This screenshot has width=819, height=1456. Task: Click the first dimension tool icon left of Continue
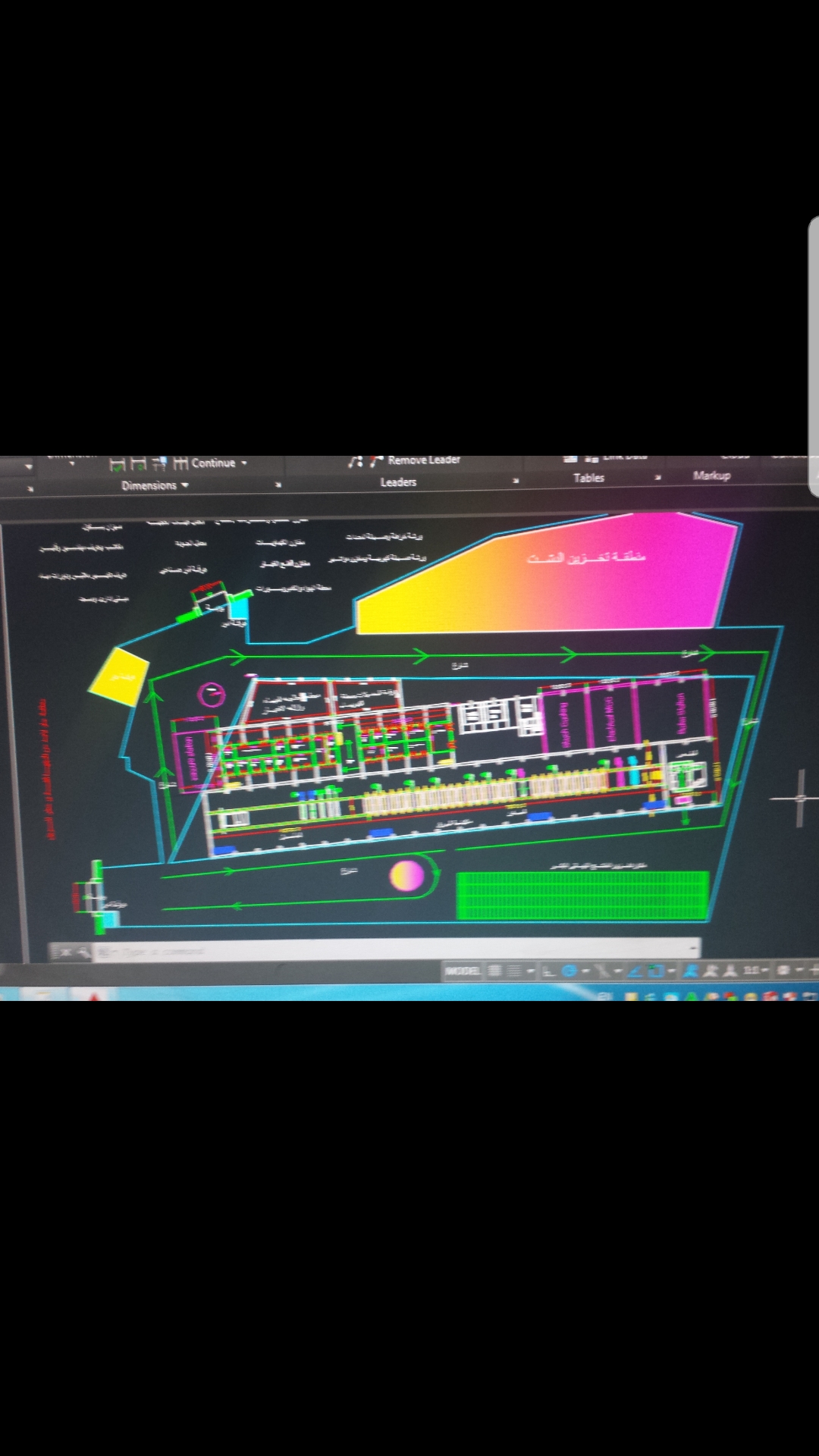[x=117, y=463]
